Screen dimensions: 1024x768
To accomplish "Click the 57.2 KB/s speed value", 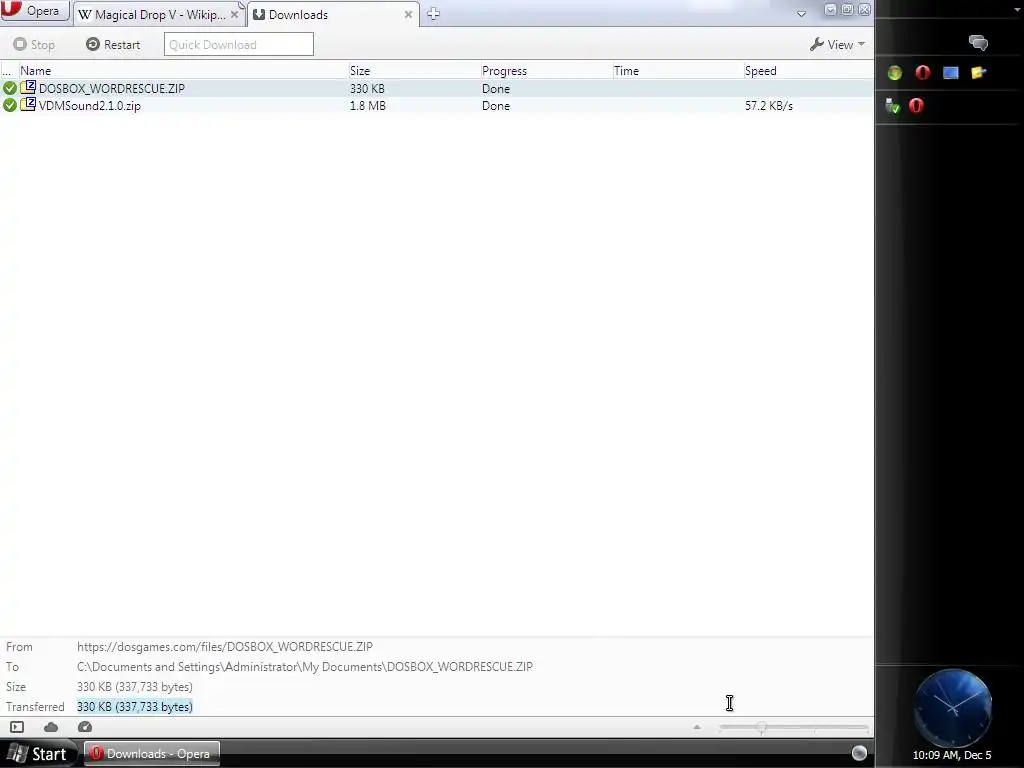I will [769, 105].
